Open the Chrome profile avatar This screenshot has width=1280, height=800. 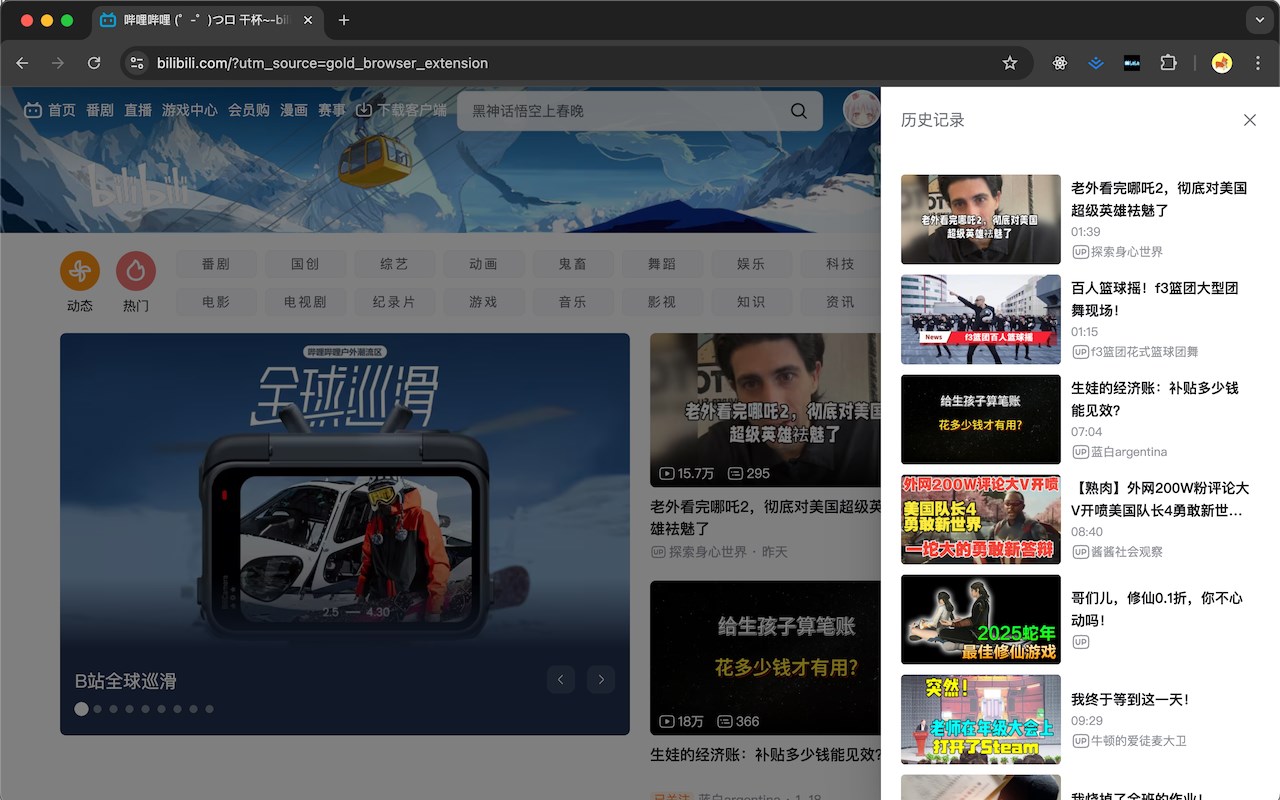[1221, 63]
